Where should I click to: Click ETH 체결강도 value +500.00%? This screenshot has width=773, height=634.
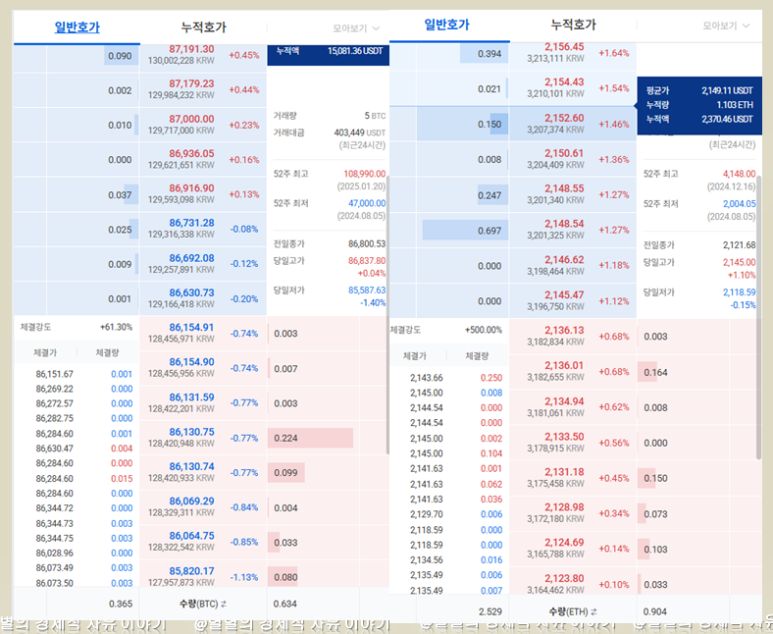(483, 330)
